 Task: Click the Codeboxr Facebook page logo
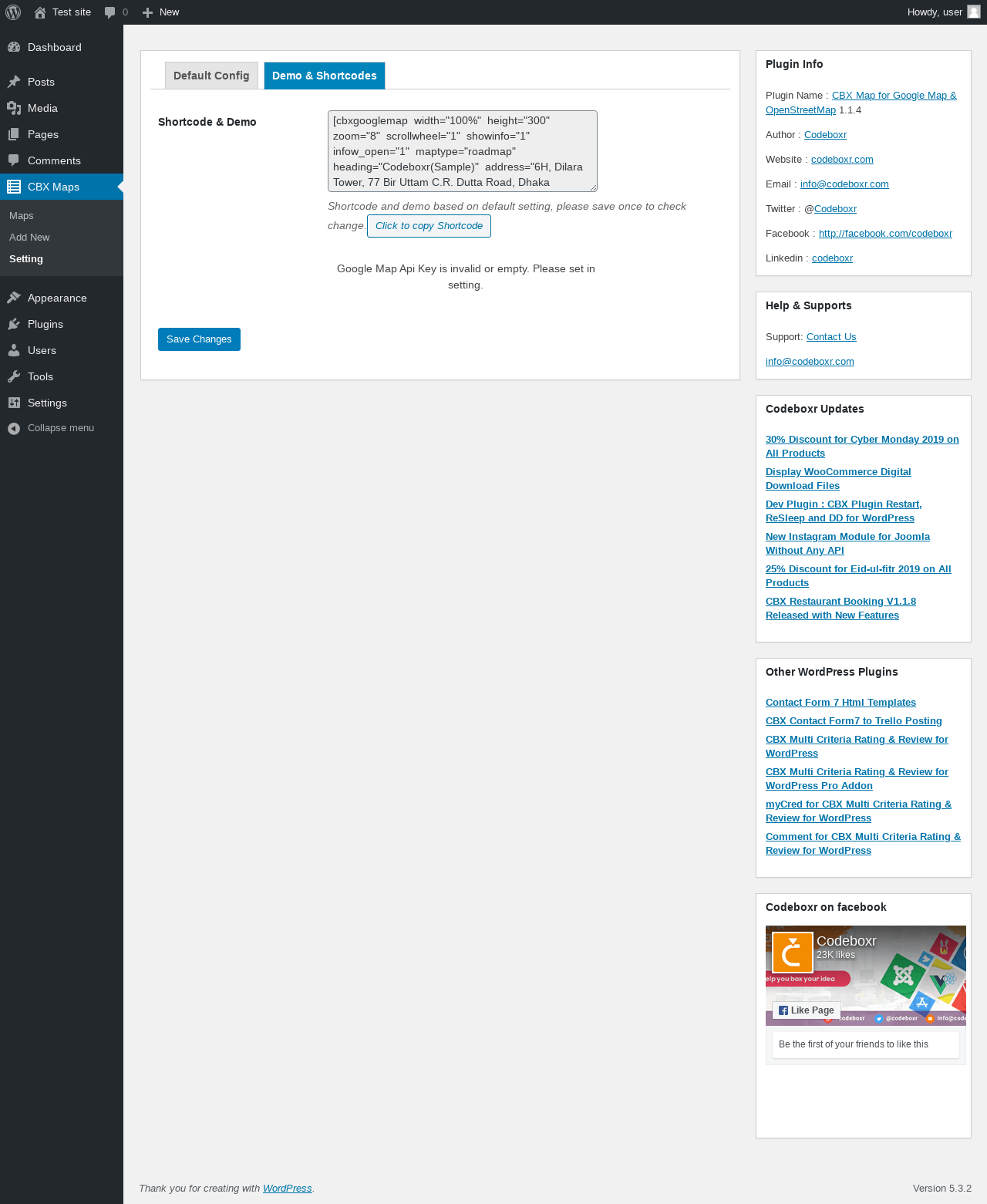coord(793,953)
